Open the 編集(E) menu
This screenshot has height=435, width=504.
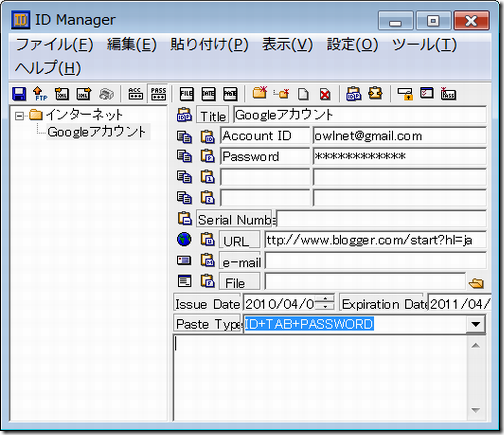click(x=132, y=44)
